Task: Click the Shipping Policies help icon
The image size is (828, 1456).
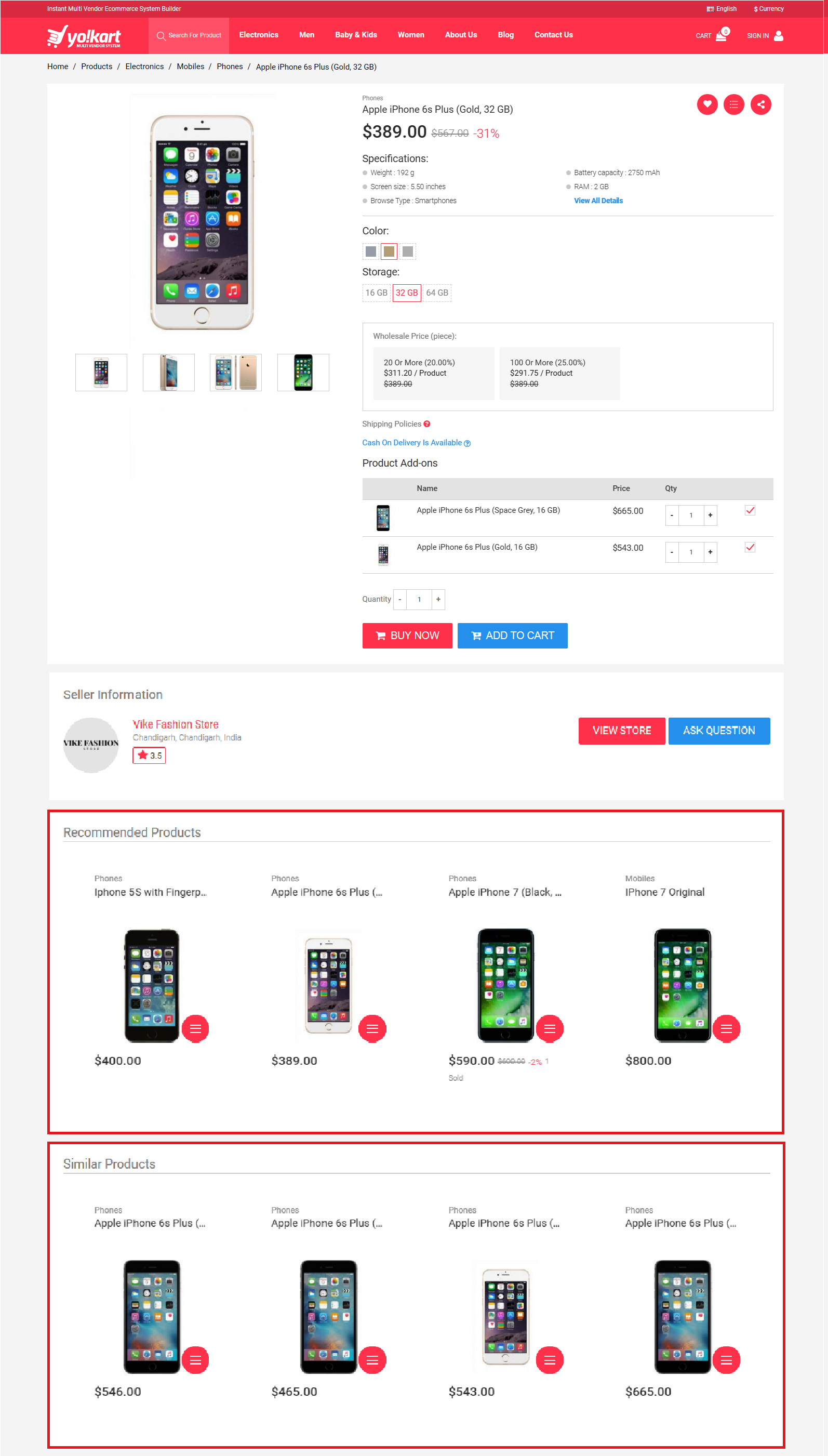Action: tap(426, 423)
